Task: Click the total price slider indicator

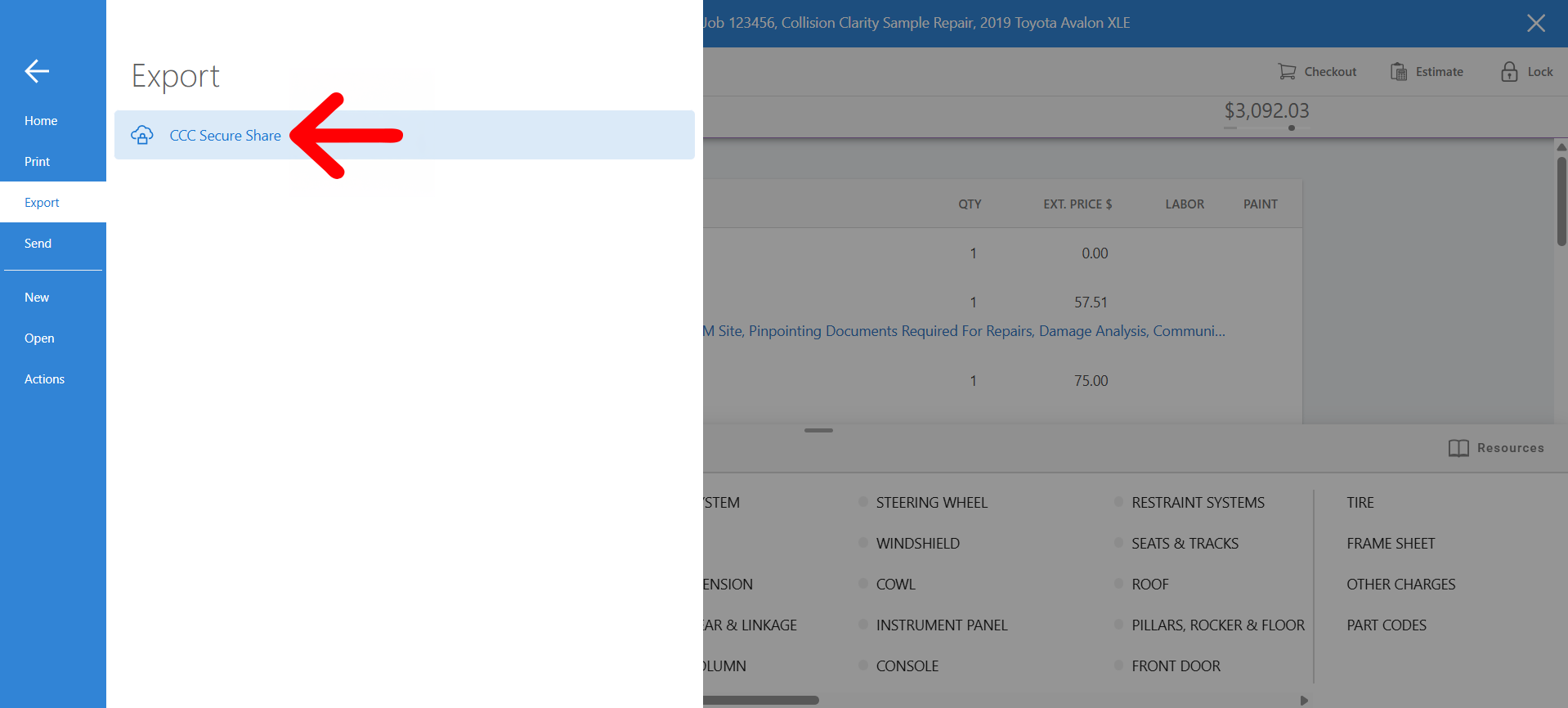Action: tap(1292, 128)
